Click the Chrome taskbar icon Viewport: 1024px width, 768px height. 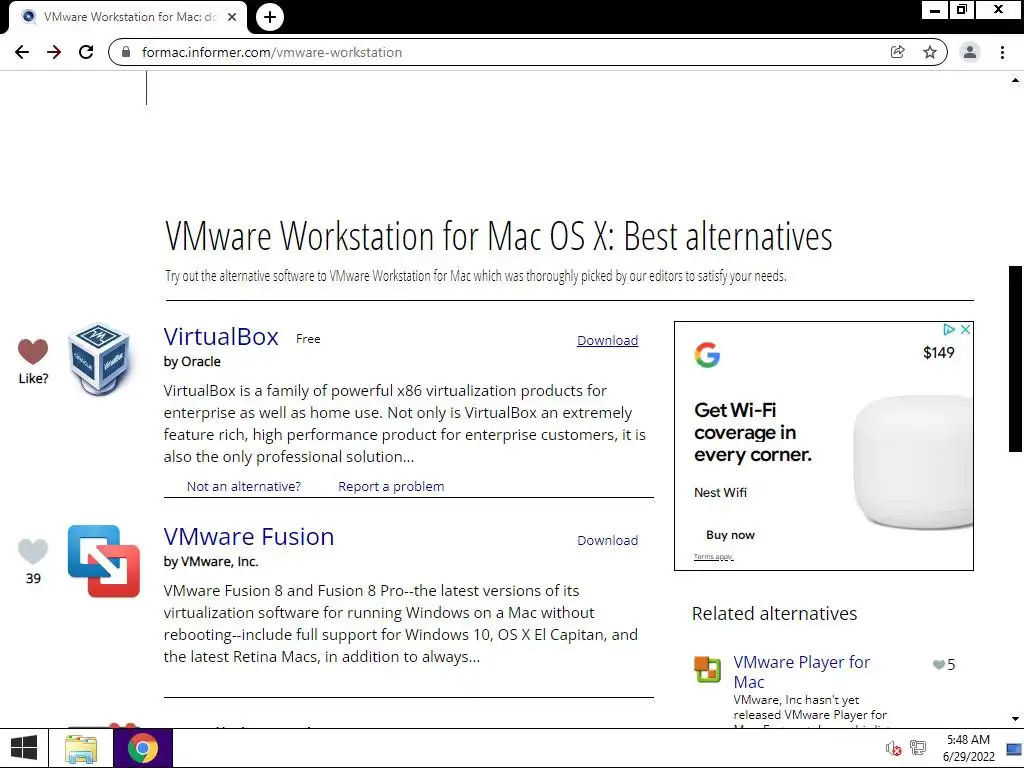pos(143,748)
